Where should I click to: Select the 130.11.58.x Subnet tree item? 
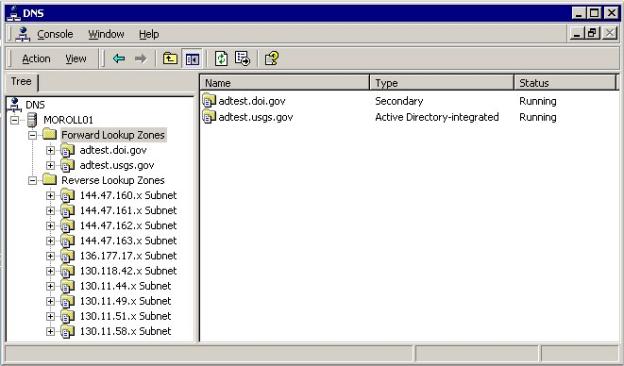tap(125, 331)
